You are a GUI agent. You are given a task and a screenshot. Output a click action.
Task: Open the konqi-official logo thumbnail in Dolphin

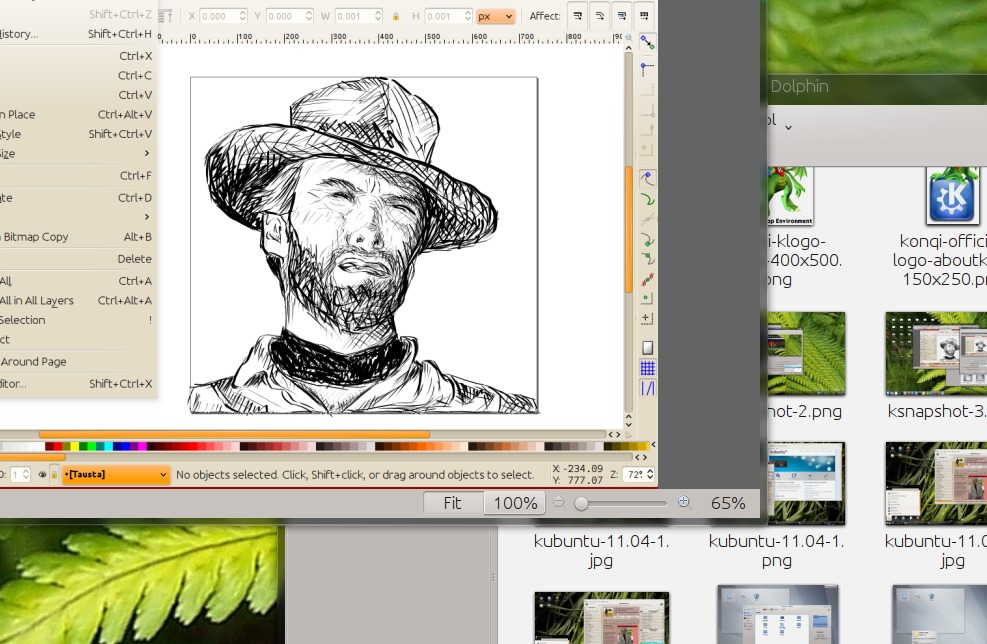pos(952,196)
